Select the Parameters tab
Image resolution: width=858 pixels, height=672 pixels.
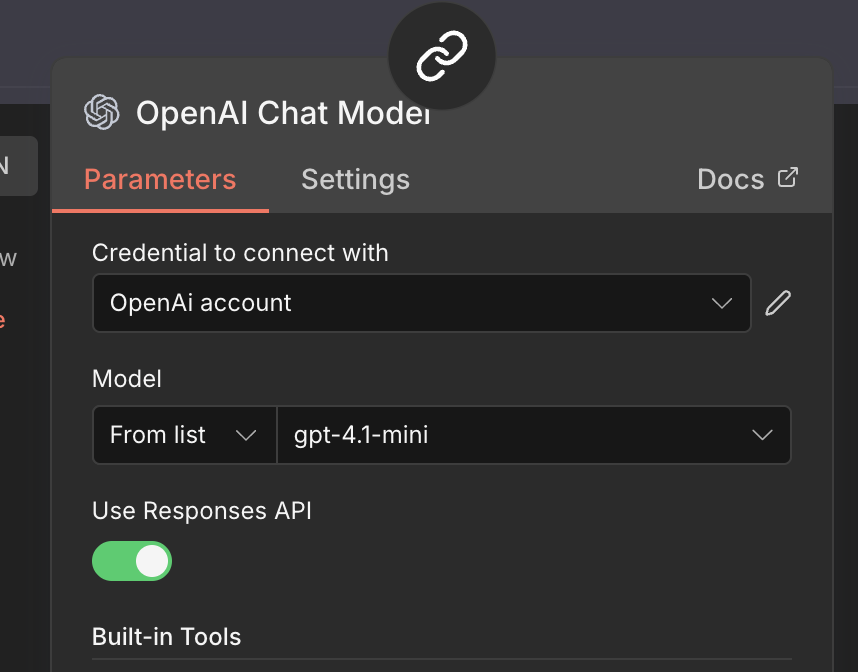click(160, 179)
